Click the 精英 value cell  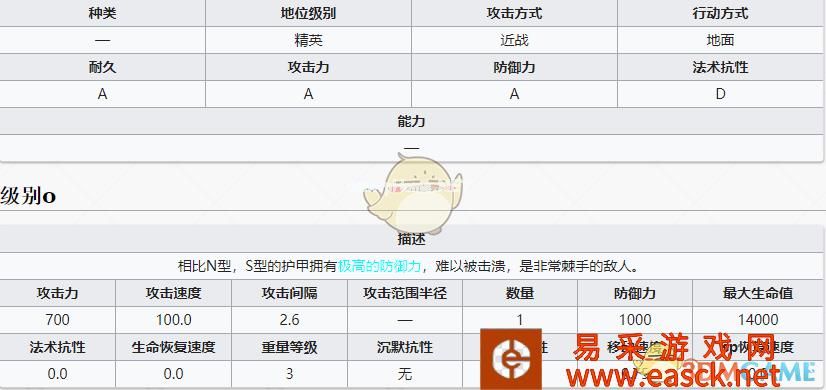point(309,40)
